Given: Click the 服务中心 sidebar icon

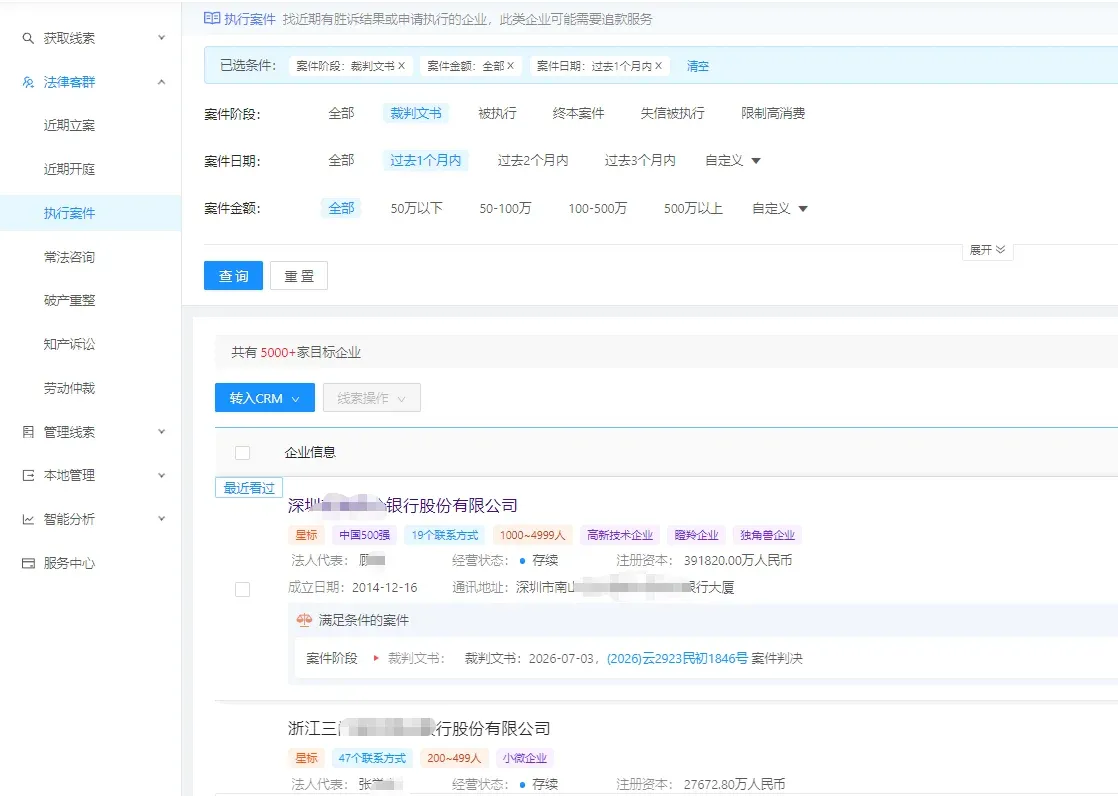Looking at the screenshot, I should pos(28,563).
